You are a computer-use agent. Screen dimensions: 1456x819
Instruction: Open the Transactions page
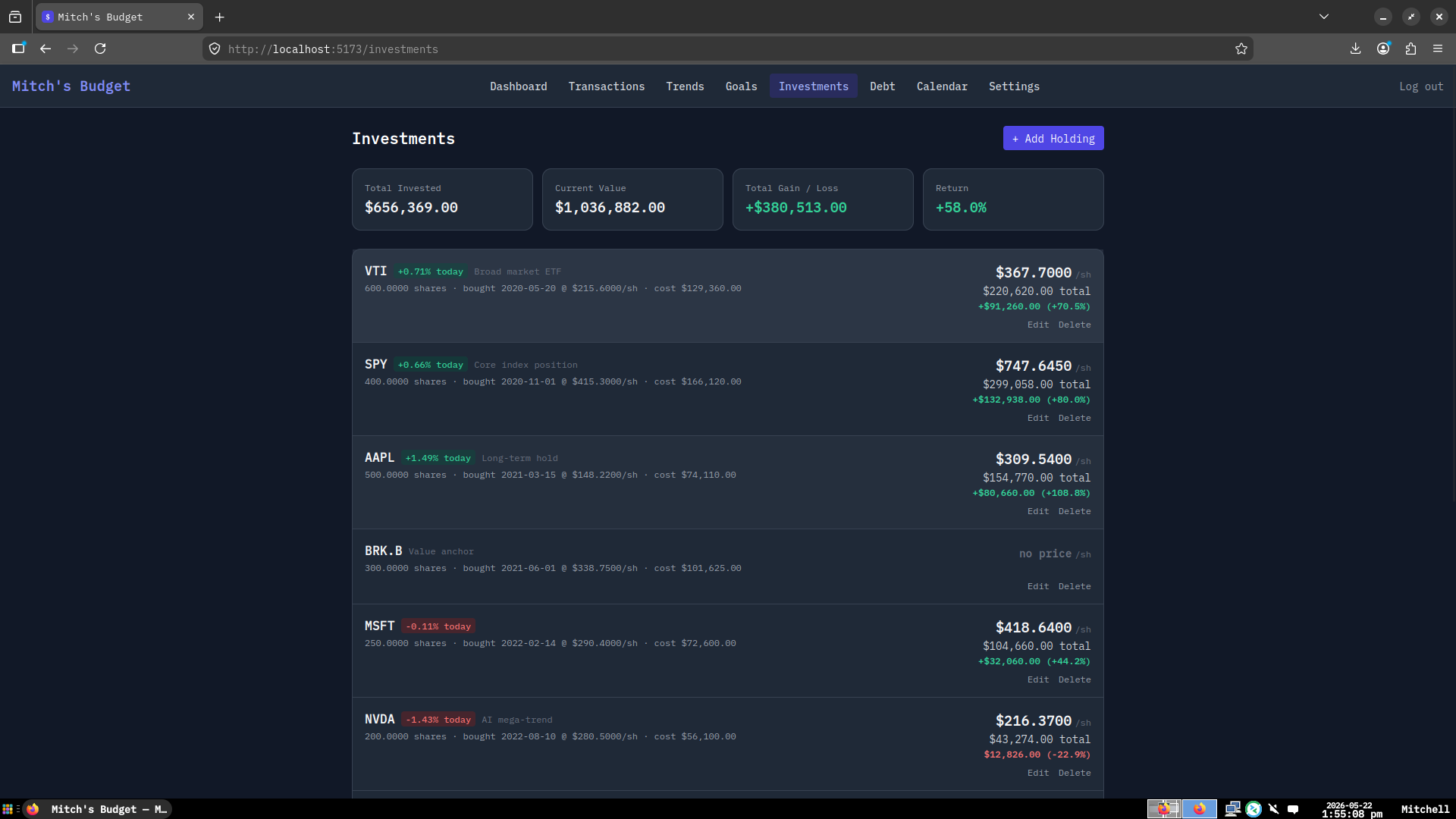(x=607, y=86)
